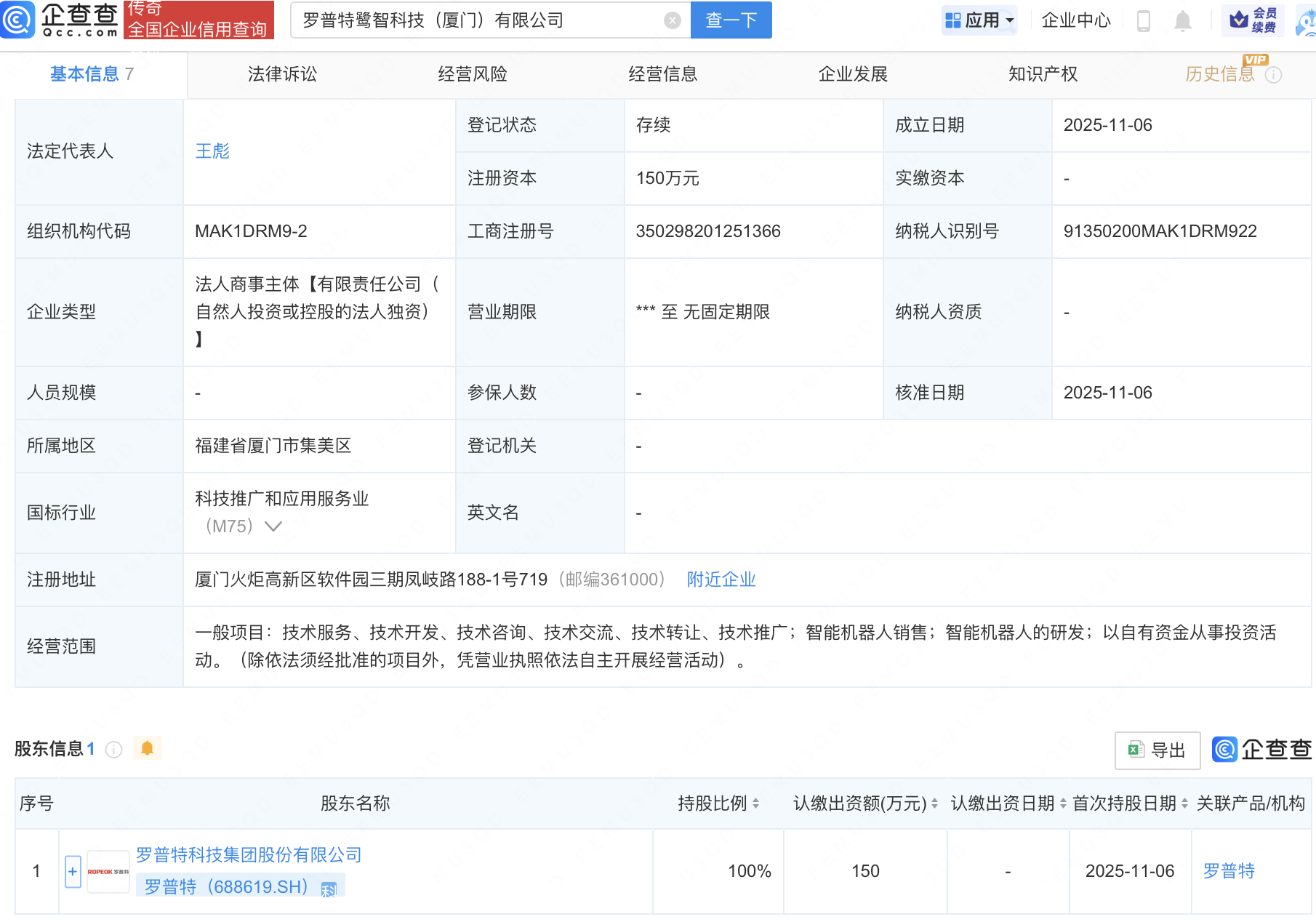Open notifications bell in header
This screenshot has width=1316, height=922.
[x=1183, y=21]
